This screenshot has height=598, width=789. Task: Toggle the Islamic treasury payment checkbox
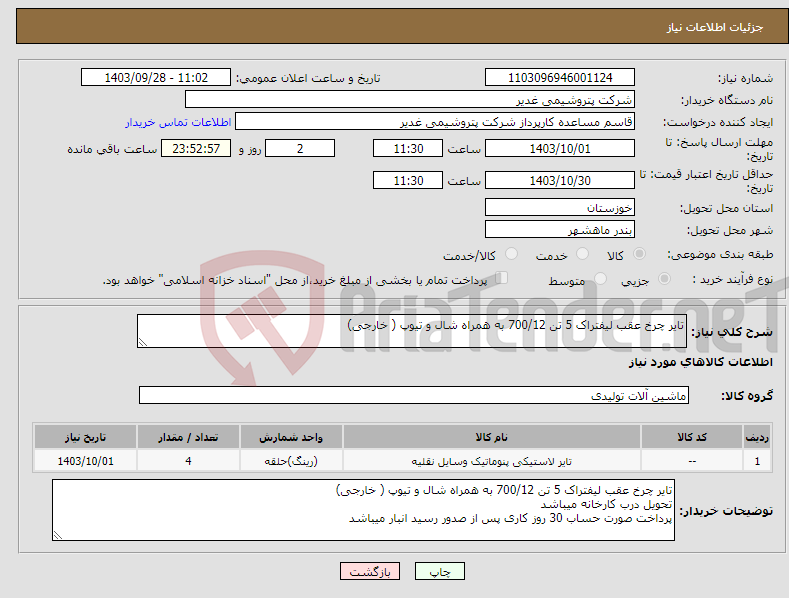[x=502, y=278]
